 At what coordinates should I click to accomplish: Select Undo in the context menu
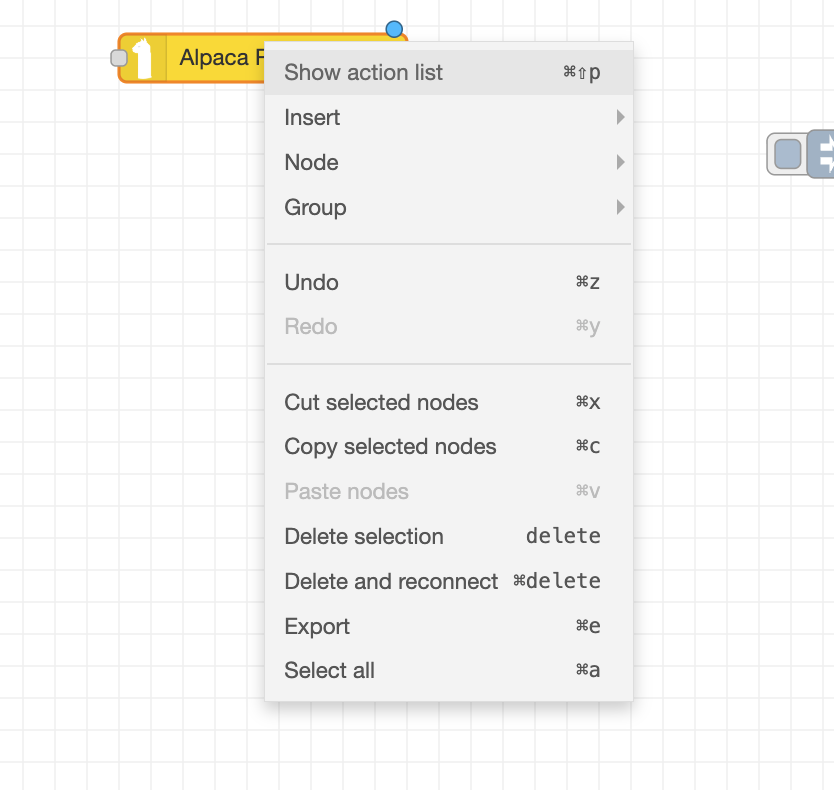pyautogui.click(x=311, y=282)
